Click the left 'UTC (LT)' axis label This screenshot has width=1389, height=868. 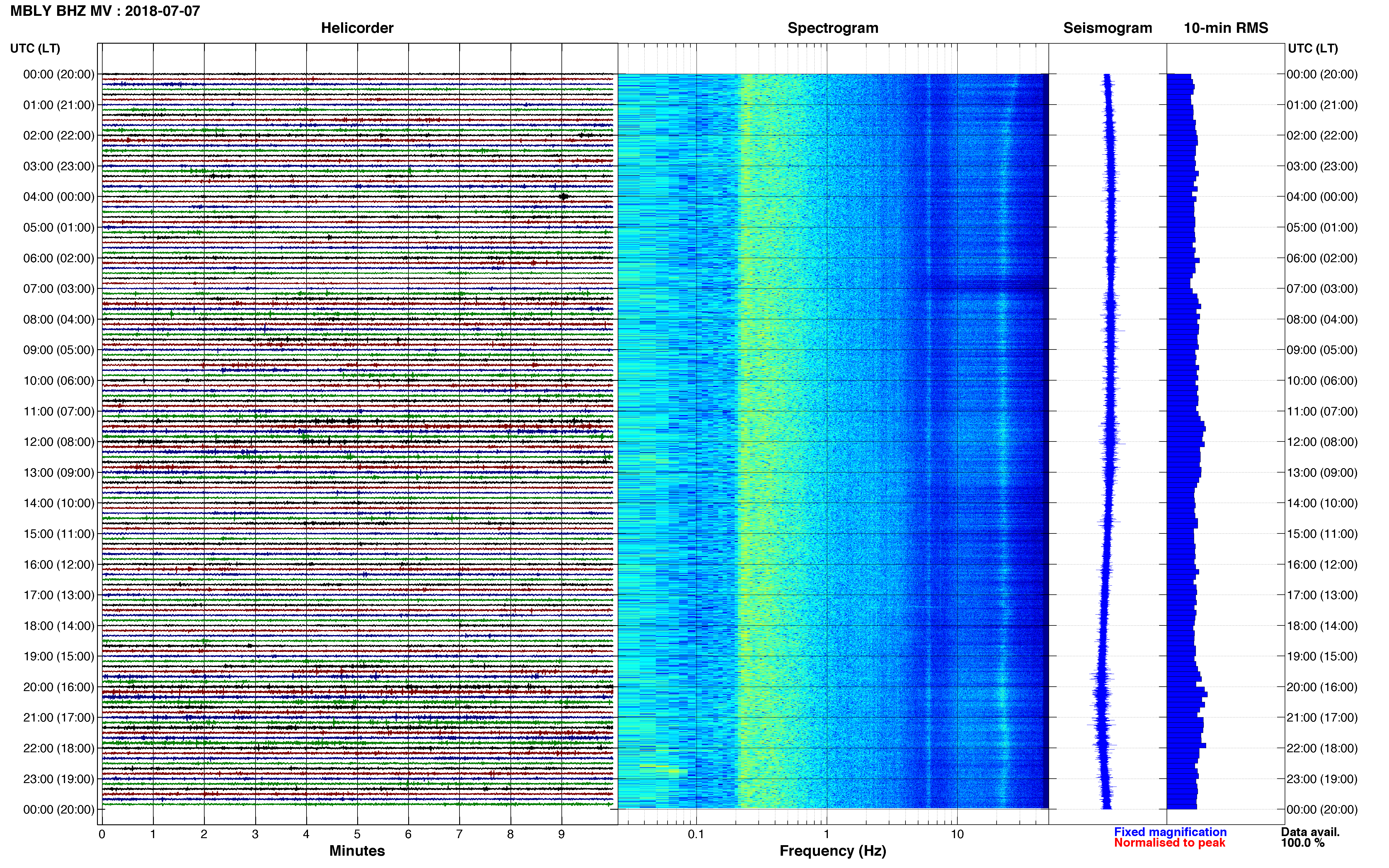tap(35, 48)
